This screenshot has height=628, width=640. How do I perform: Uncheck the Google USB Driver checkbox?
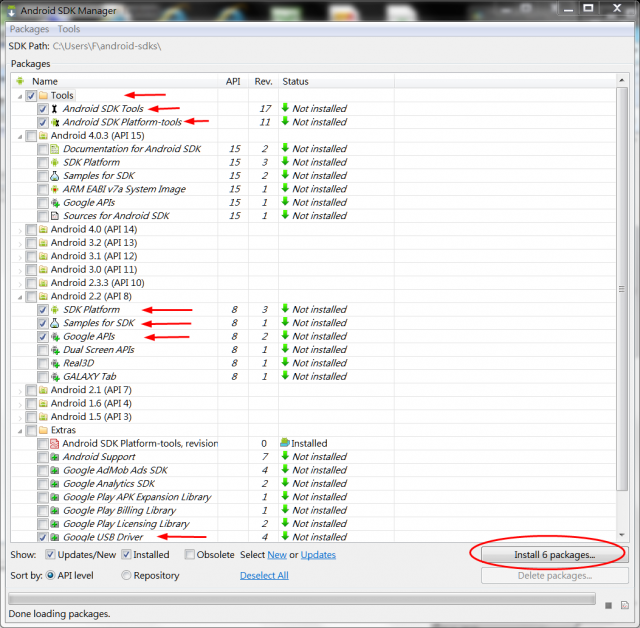point(42,537)
